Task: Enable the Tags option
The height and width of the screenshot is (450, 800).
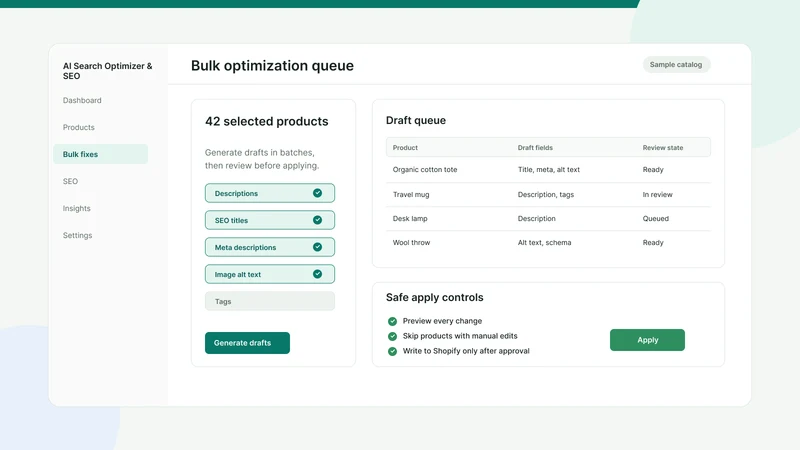Action: click(x=270, y=302)
